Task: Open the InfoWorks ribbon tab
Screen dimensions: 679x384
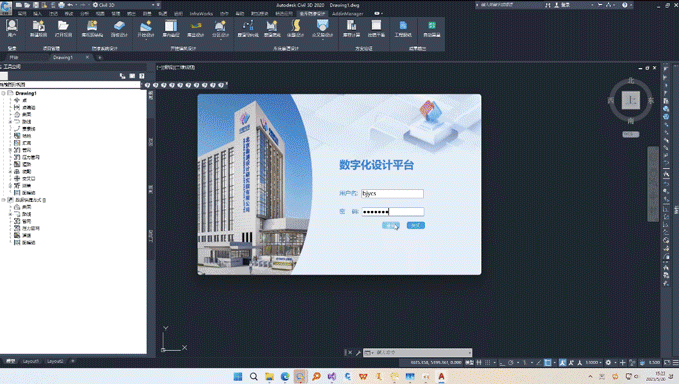Action: click(x=201, y=13)
